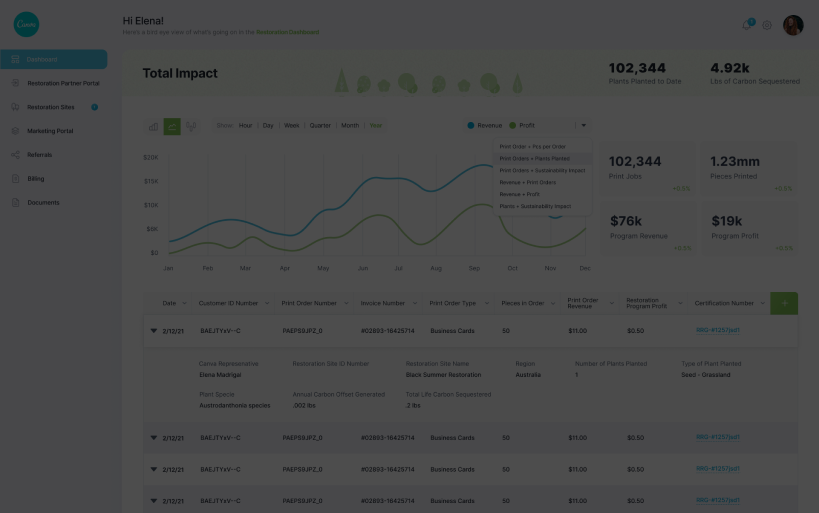Open the Print Order Type column dropdown

click(486, 303)
